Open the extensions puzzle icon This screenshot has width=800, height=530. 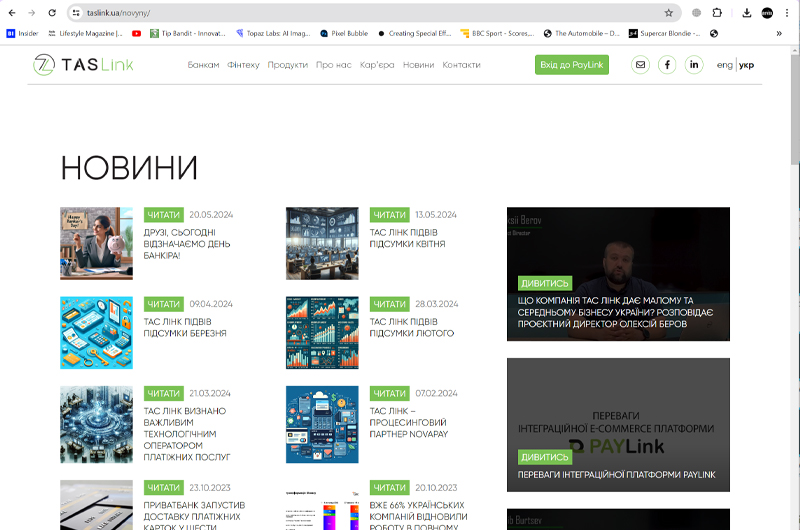[x=717, y=13]
